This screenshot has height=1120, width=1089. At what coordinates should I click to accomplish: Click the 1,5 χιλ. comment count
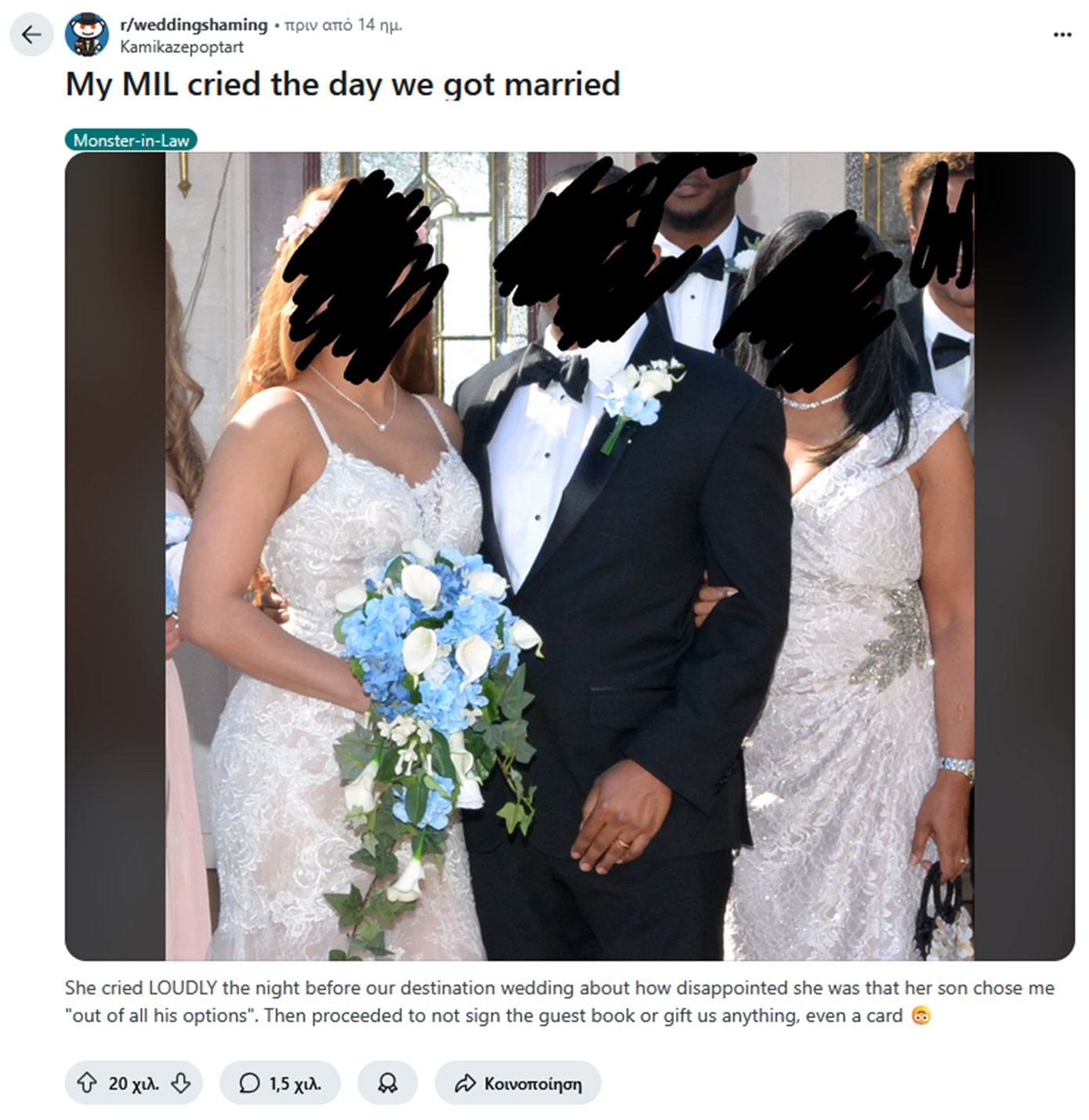295,1083
